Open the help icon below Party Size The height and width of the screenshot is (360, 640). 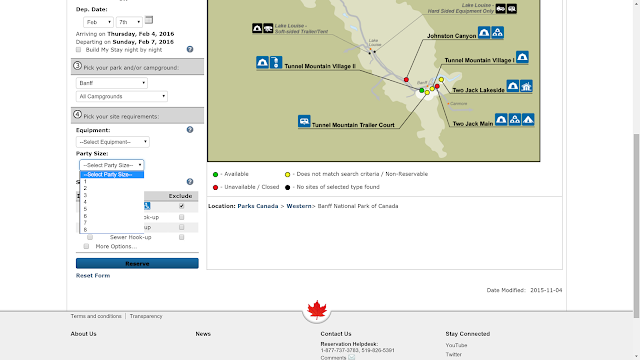190,182
